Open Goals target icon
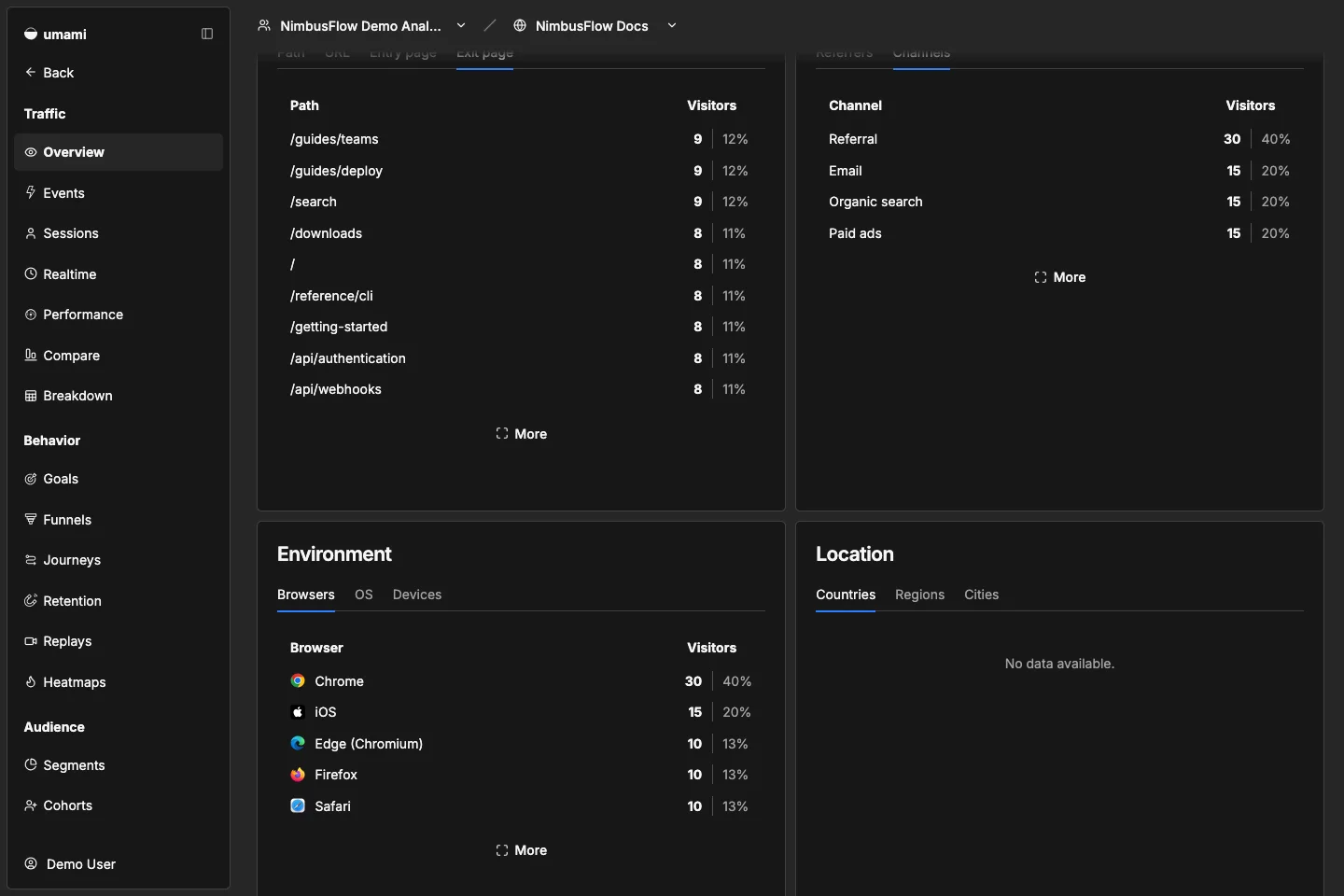This screenshot has height=896, width=1344. coord(31,479)
